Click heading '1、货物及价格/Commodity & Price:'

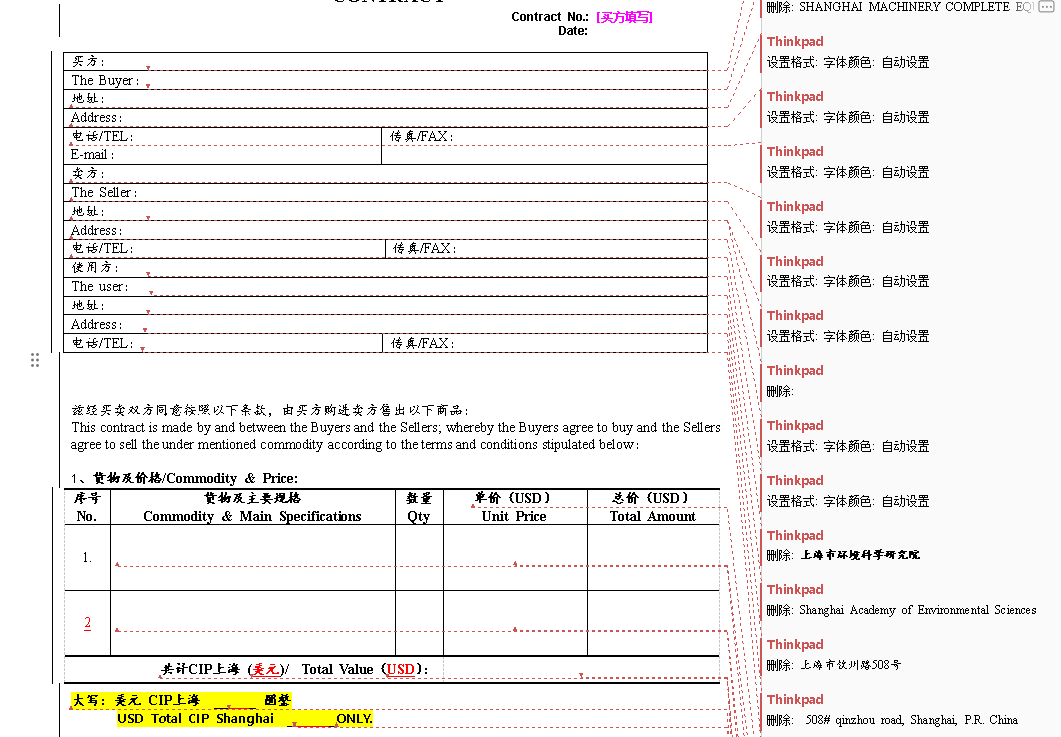pyautogui.click(x=184, y=478)
